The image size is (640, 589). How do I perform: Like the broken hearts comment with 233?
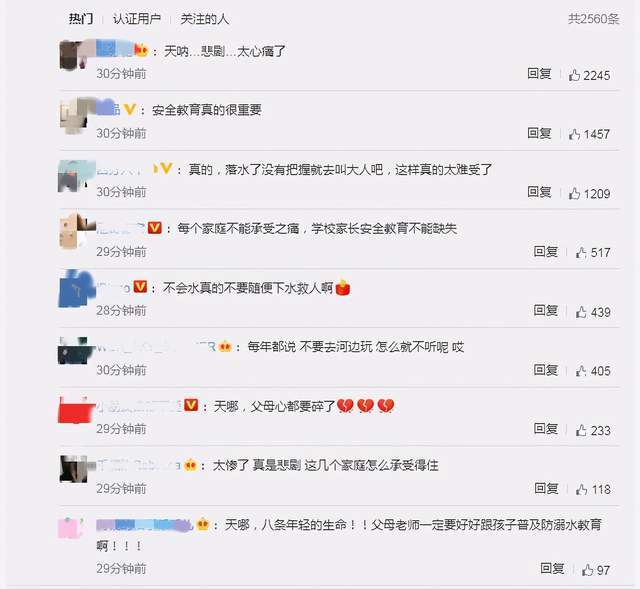[x=581, y=430]
